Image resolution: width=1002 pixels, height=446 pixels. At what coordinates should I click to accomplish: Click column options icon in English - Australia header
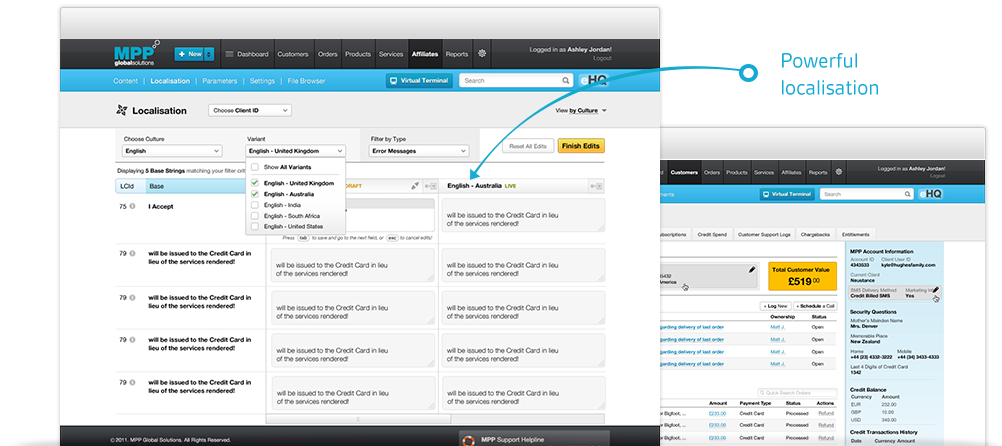(597, 186)
